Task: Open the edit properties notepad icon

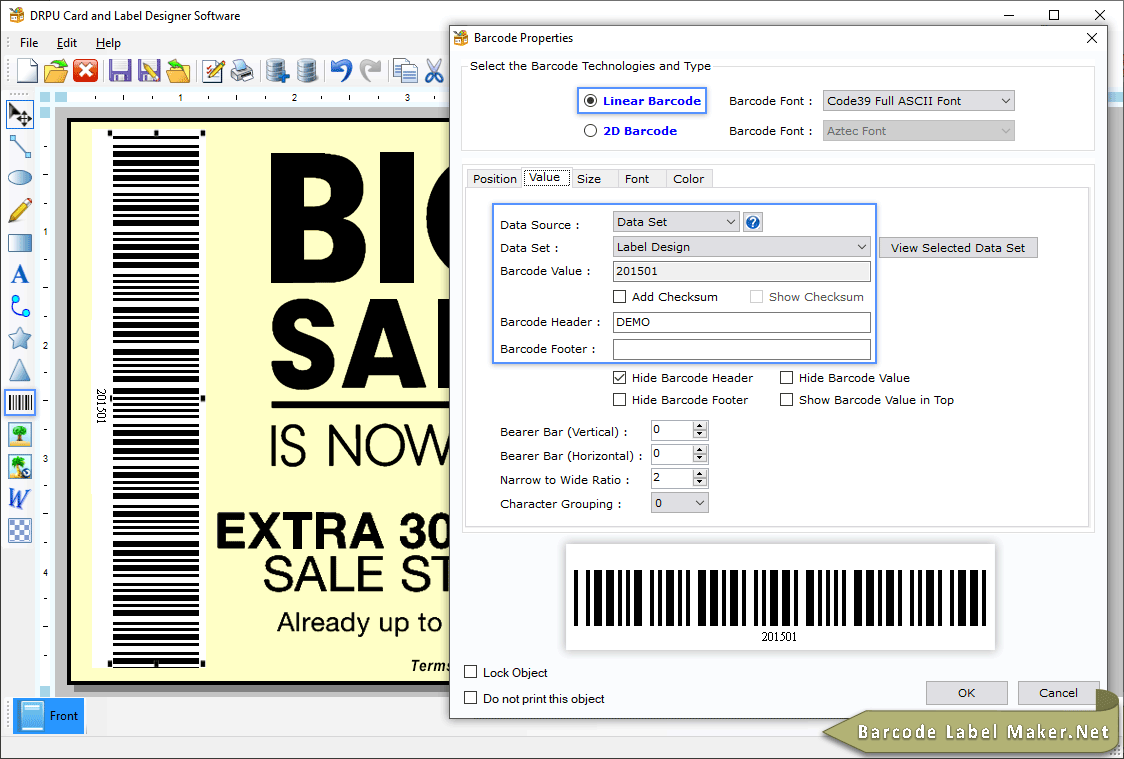Action: click(x=213, y=70)
